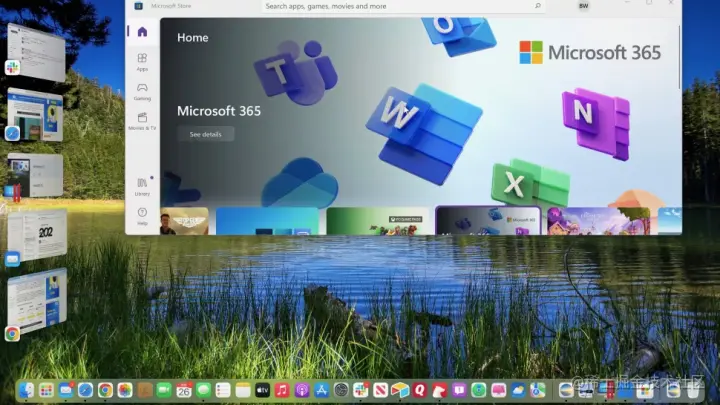Click See details for Microsoft 365

206,134
